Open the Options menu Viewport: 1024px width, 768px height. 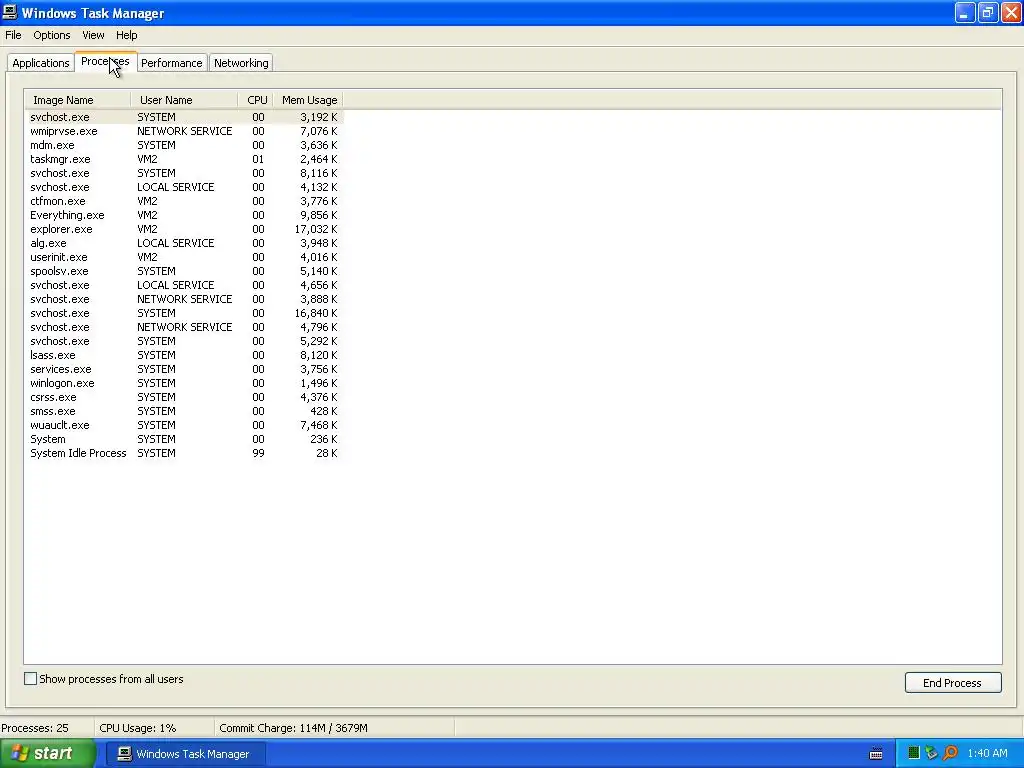tap(52, 35)
